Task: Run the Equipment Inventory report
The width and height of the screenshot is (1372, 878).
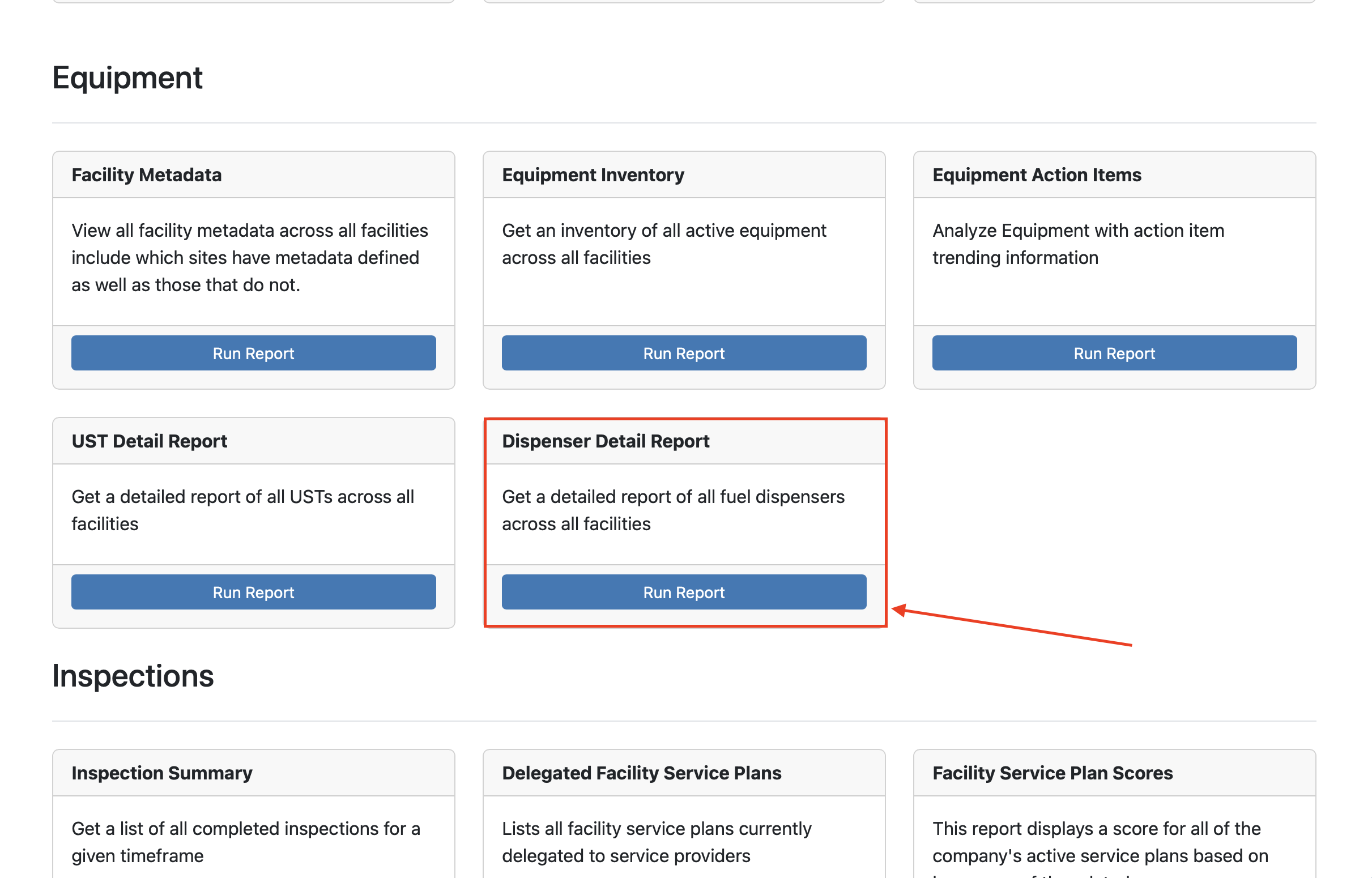Action: [683, 353]
